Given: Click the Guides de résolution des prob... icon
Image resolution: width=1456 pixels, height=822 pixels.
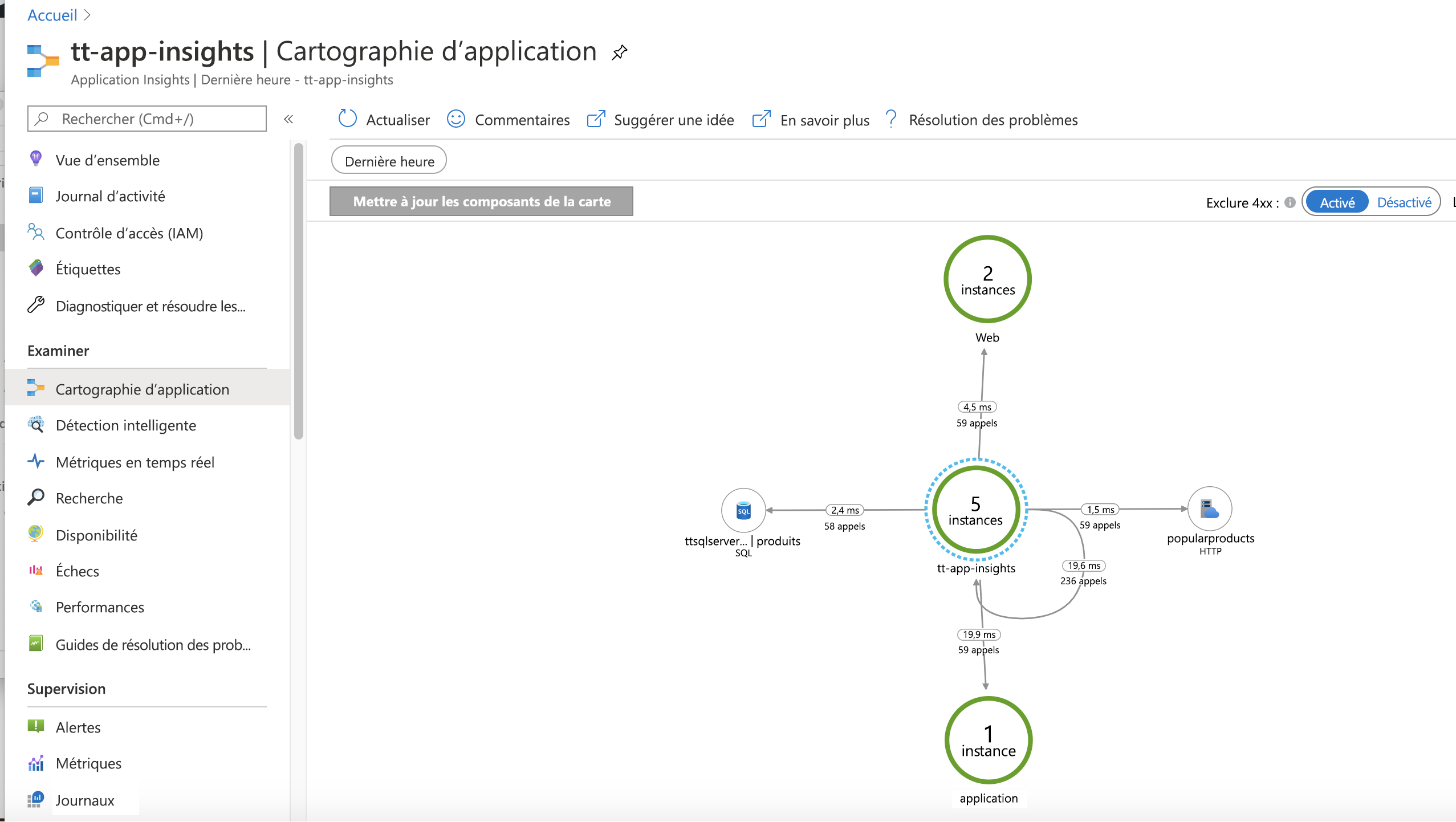Looking at the screenshot, I should tap(36, 644).
